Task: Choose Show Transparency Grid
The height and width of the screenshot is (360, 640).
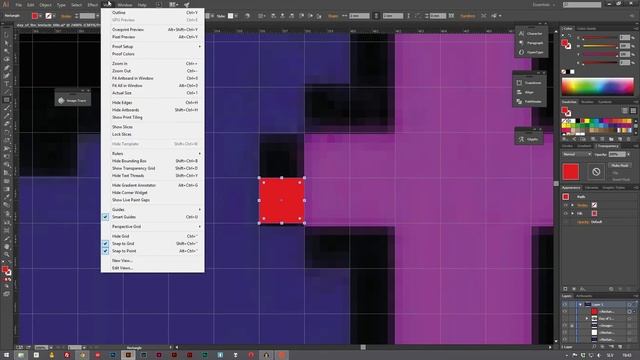Action: 153,169
